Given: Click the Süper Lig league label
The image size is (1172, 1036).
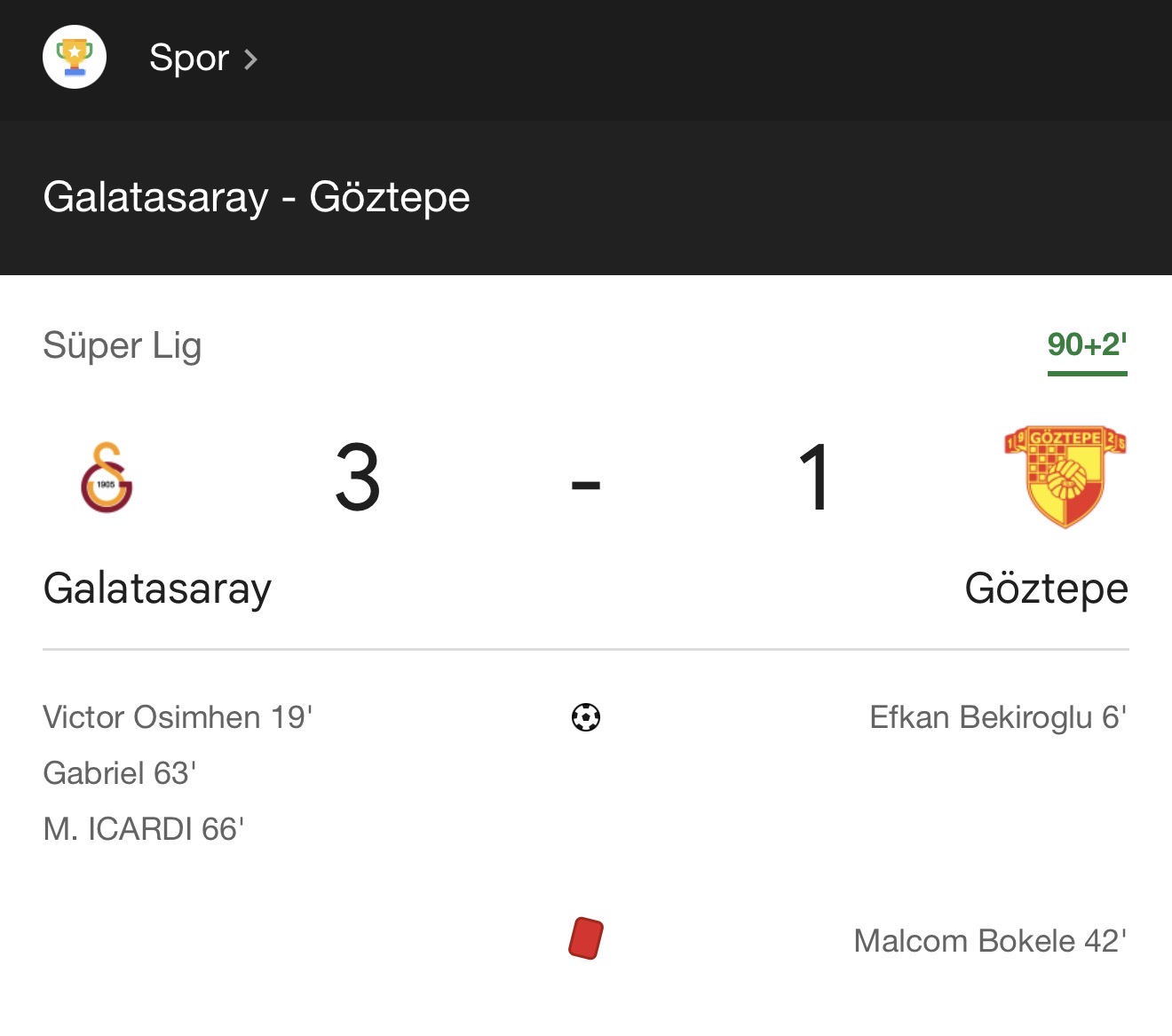Looking at the screenshot, I should (123, 345).
